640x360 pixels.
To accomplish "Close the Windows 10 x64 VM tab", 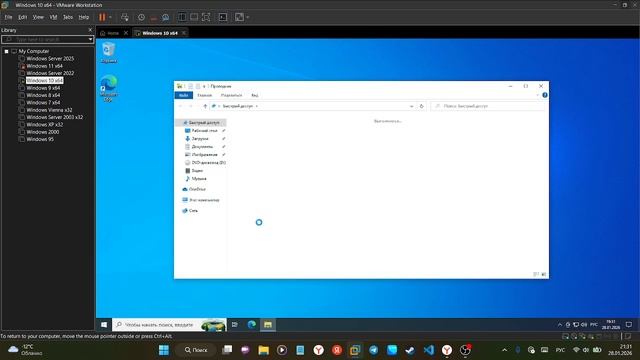I will coord(184,33).
